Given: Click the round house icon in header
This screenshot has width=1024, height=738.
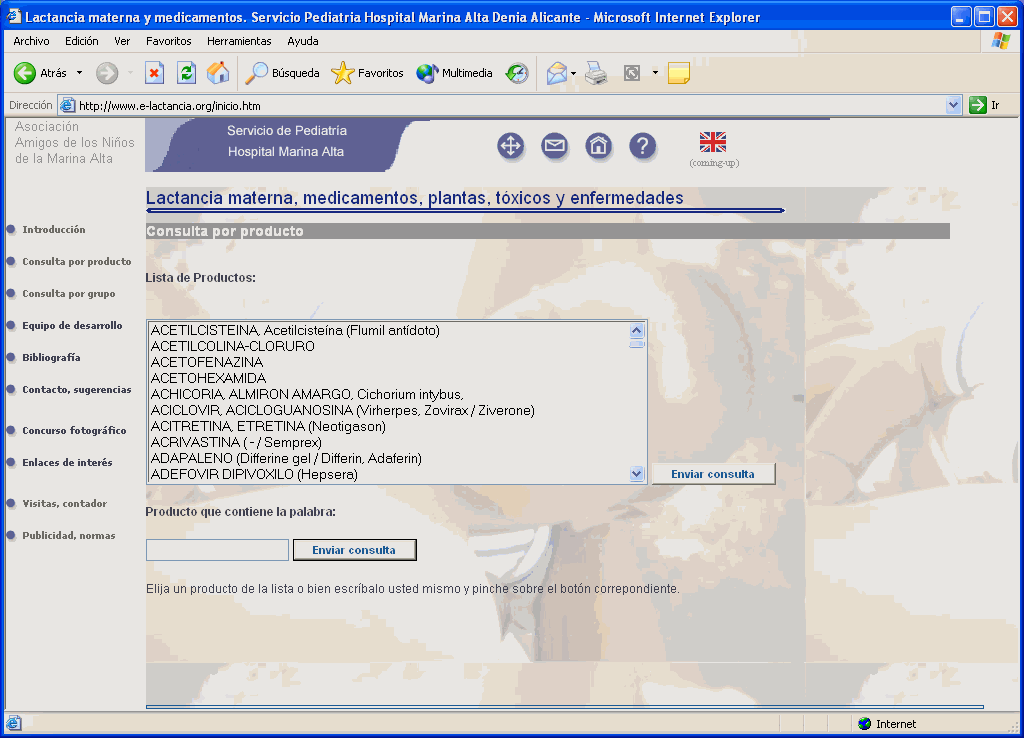Looking at the screenshot, I should [x=598, y=146].
